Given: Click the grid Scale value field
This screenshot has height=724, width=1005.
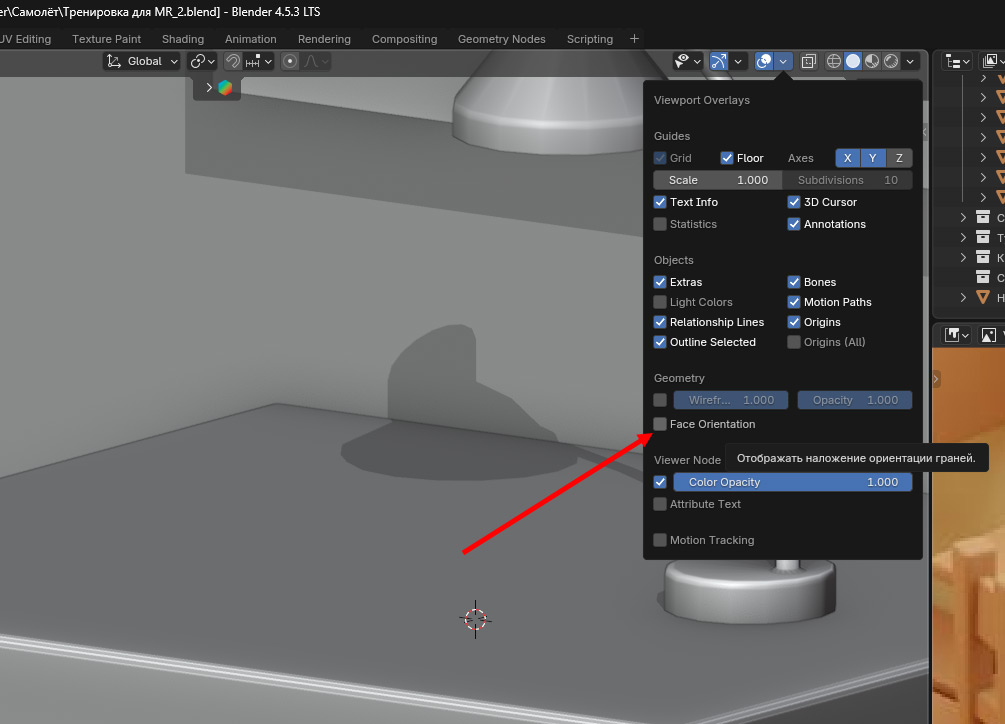Looking at the screenshot, I should (717, 180).
